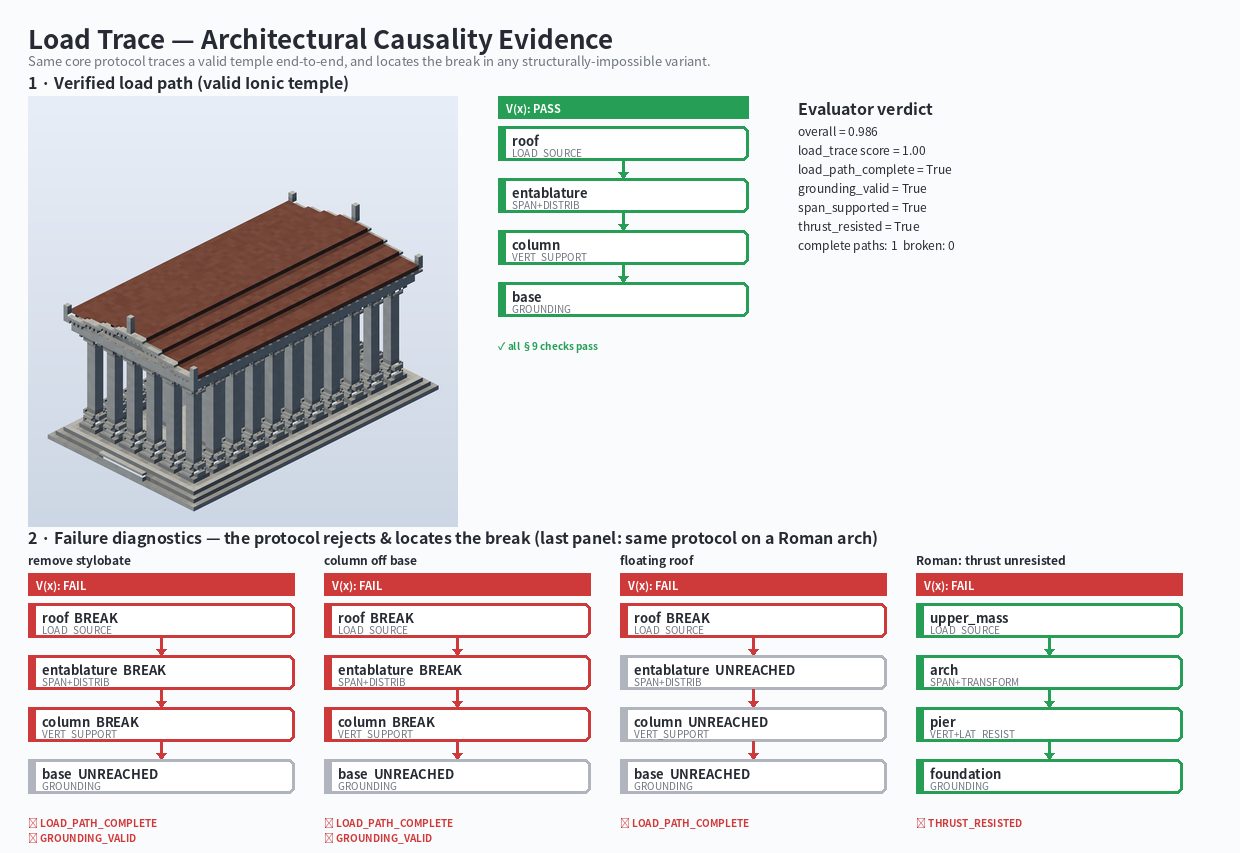Click 'thrust_resisted = True' line
1240x853 pixels.
tap(859, 227)
